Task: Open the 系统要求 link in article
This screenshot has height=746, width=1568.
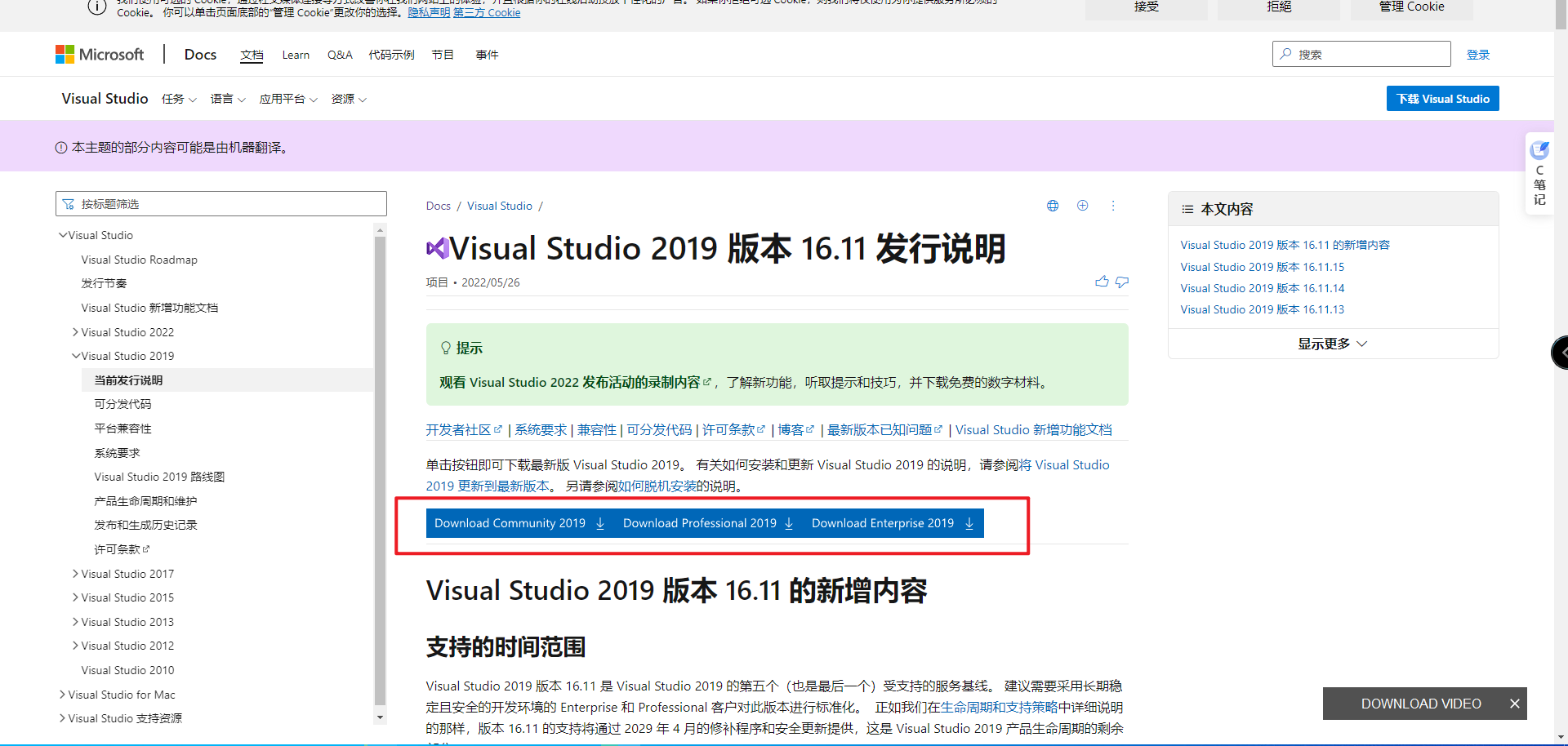Action: pos(541,430)
